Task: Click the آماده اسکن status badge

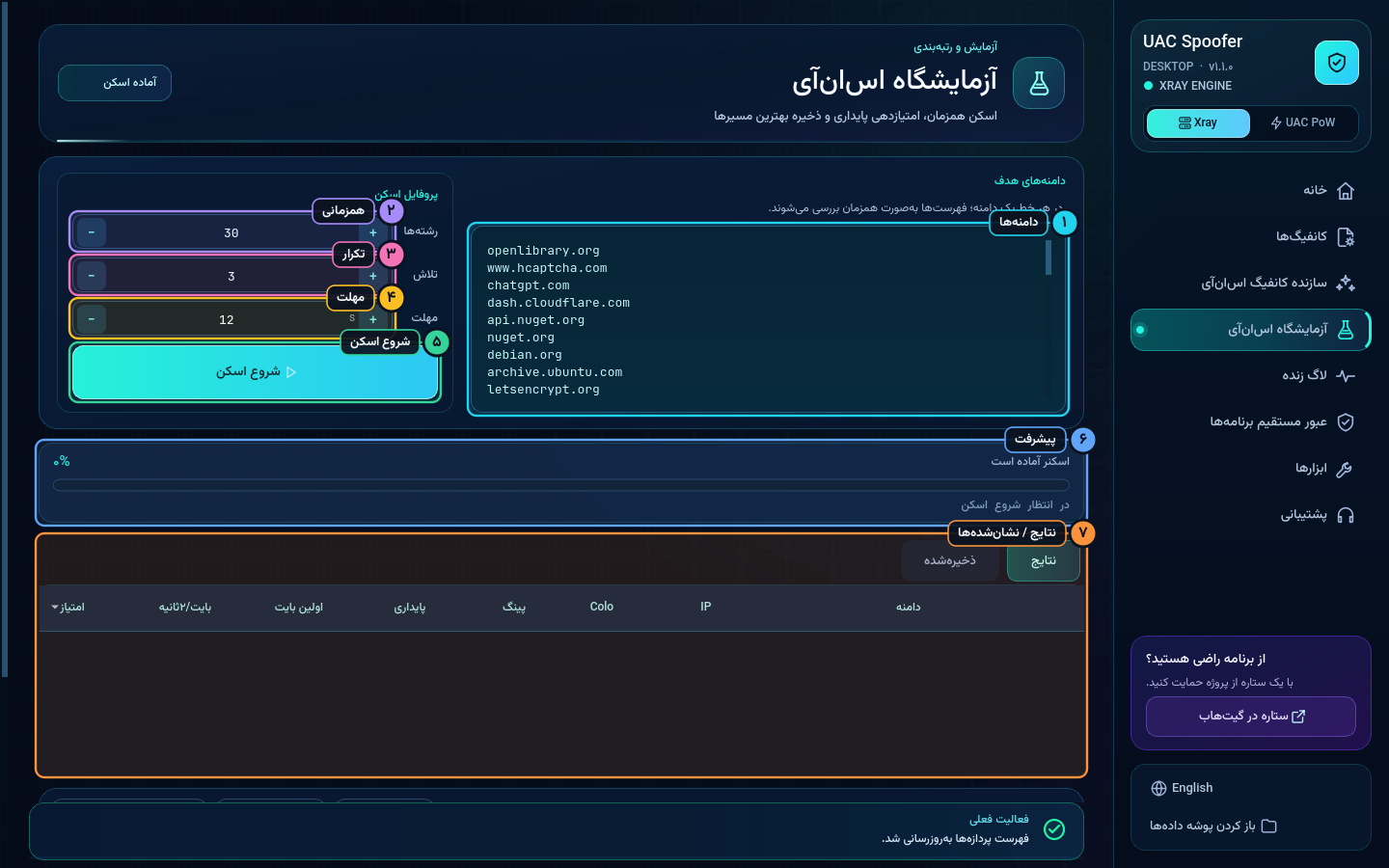Action: (x=115, y=83)
